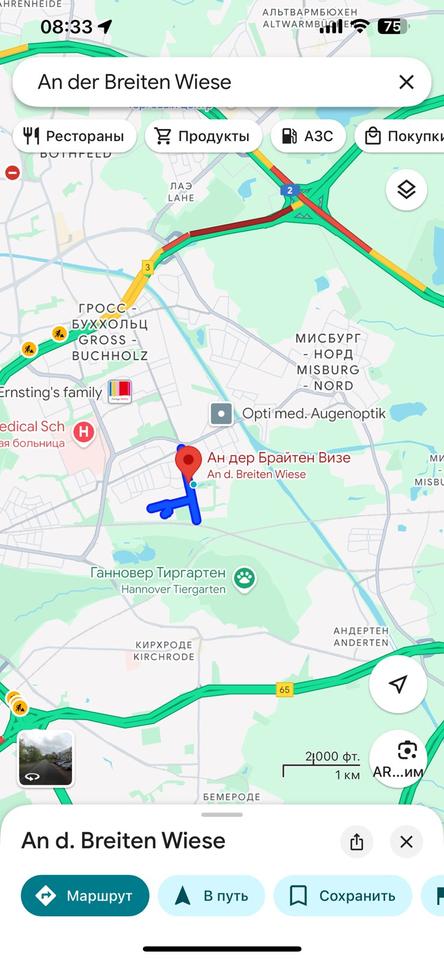Select the Покупки filter chip

click(399, 136)
